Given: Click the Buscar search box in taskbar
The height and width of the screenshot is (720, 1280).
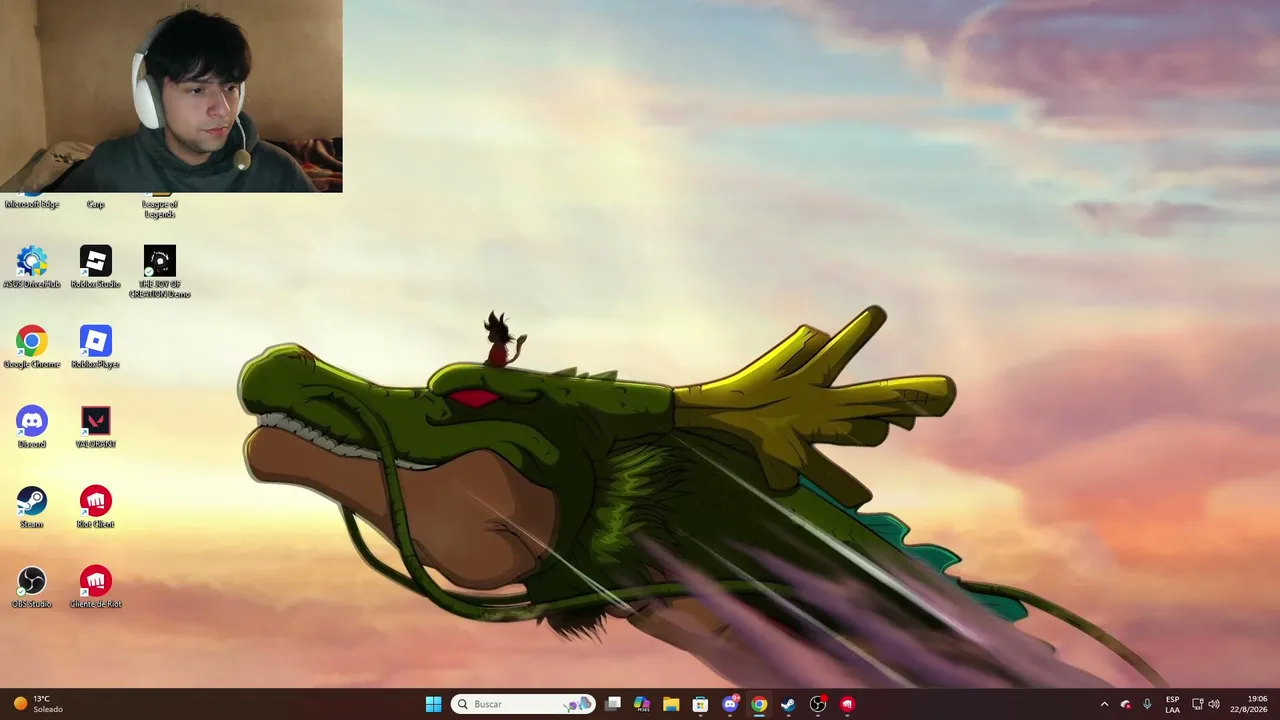Looking at the screenshot, I should [x=523, y=704].
